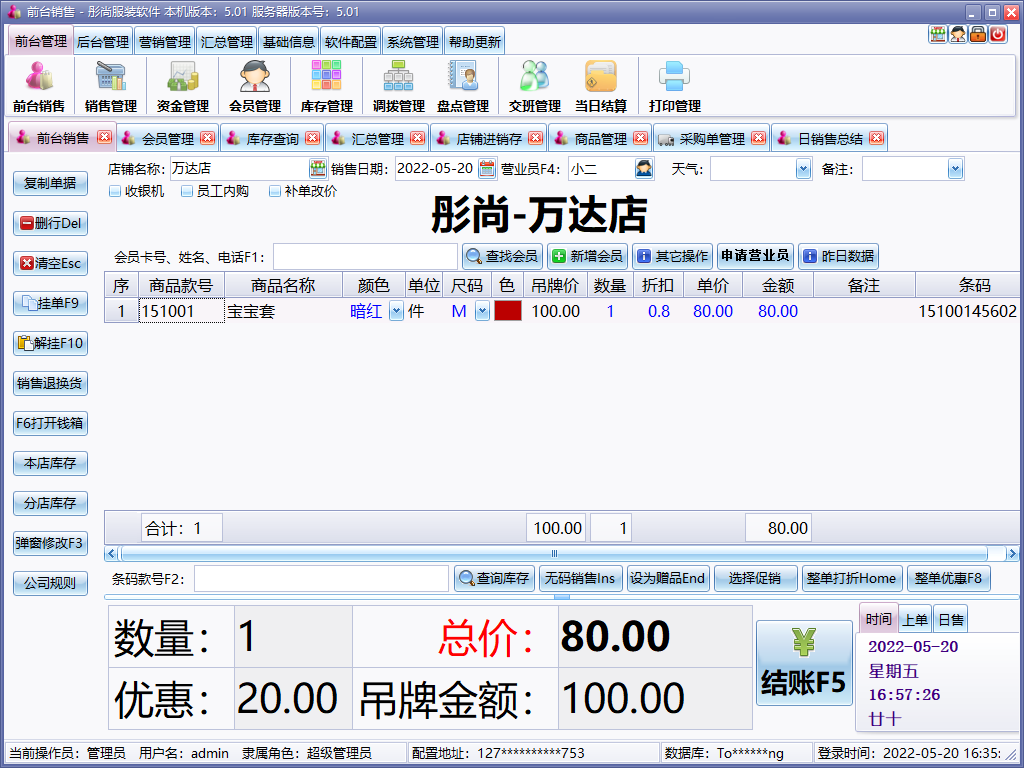Click 销售退换货 button

(50, 383)
